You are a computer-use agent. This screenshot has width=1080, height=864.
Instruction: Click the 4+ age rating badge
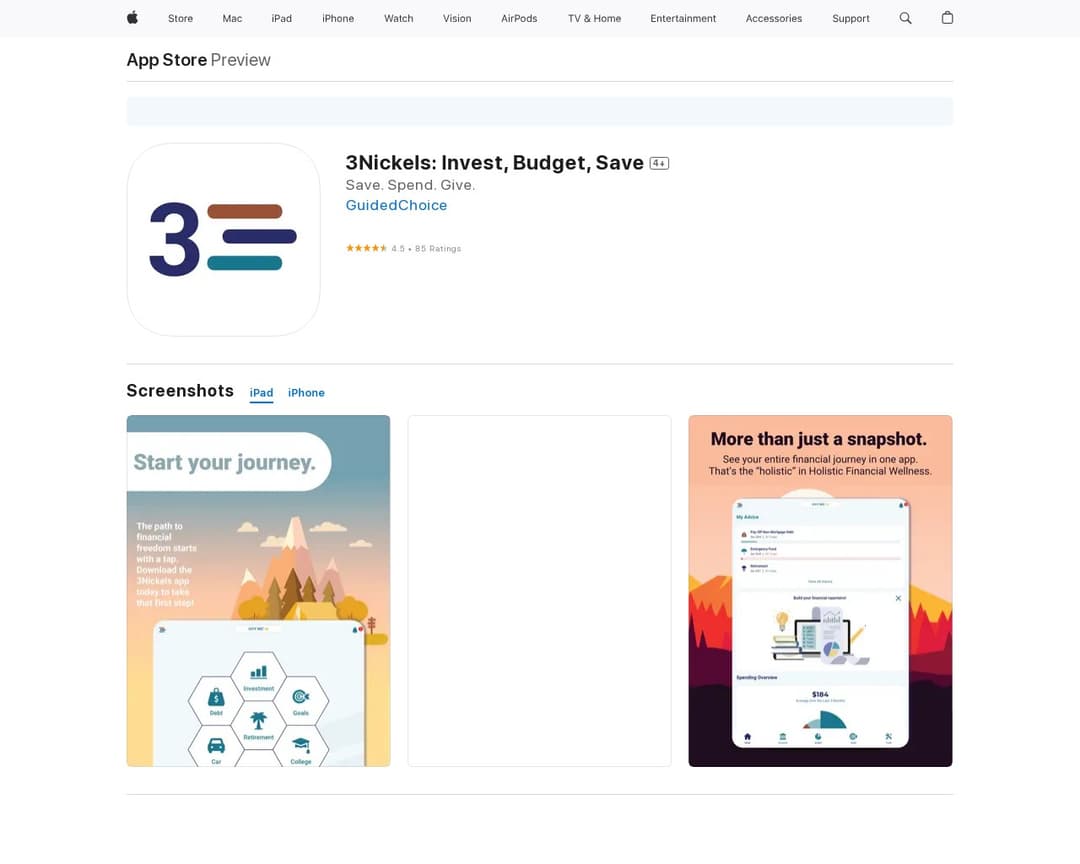click(659, 163)
